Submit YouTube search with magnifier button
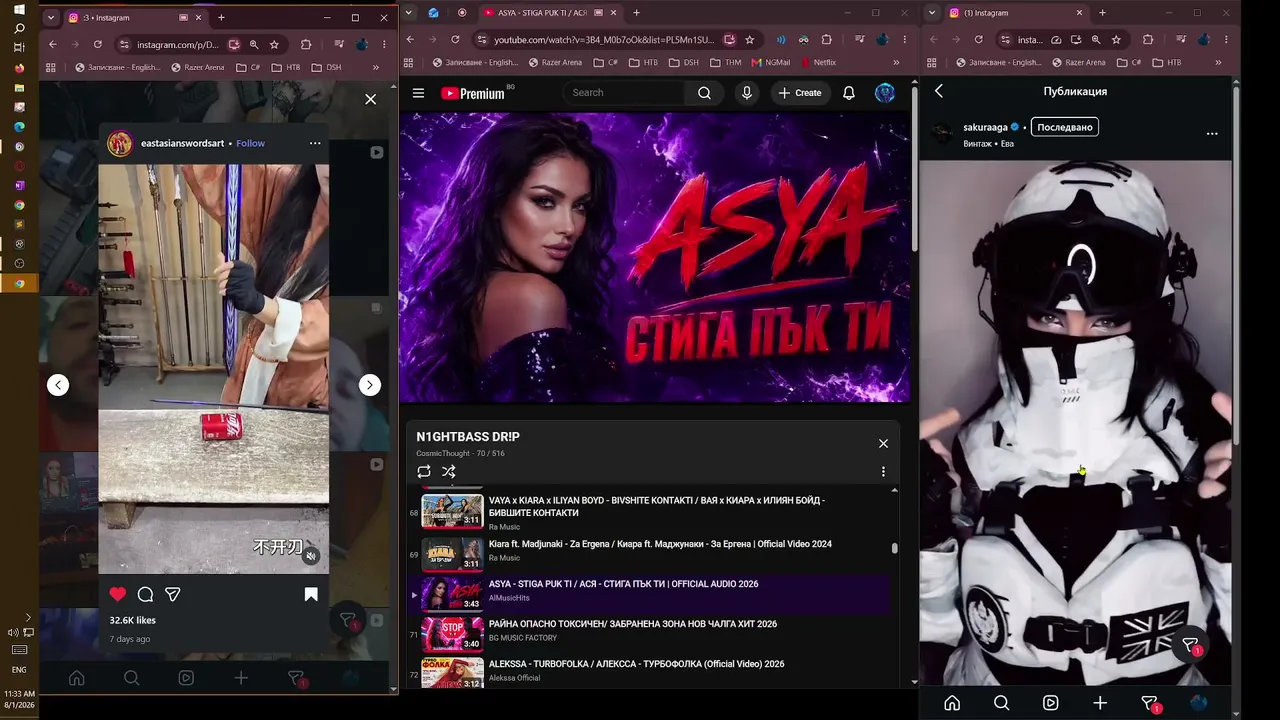 pyautogui.click(x=704, y=93)
